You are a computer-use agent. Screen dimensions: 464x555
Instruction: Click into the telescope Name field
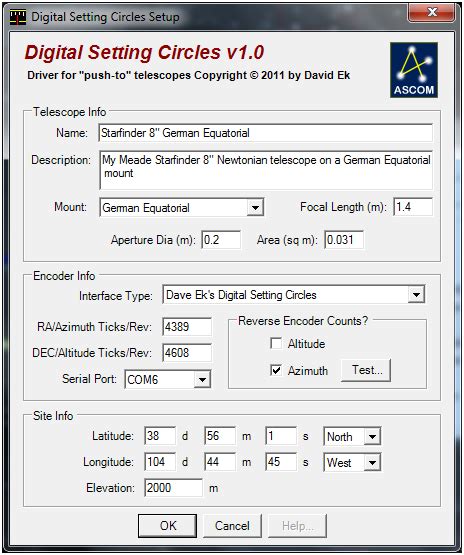coord(265,133)
